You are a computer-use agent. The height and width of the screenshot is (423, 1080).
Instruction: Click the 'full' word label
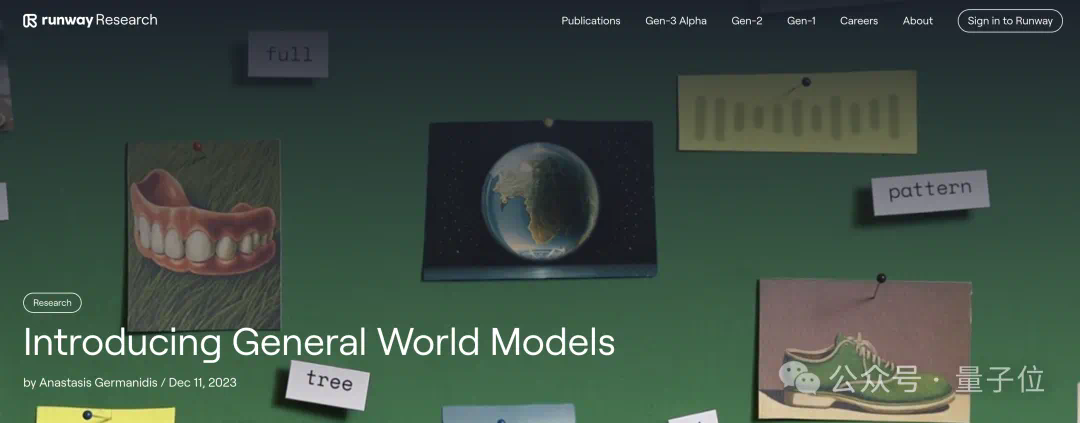point(288,54)
